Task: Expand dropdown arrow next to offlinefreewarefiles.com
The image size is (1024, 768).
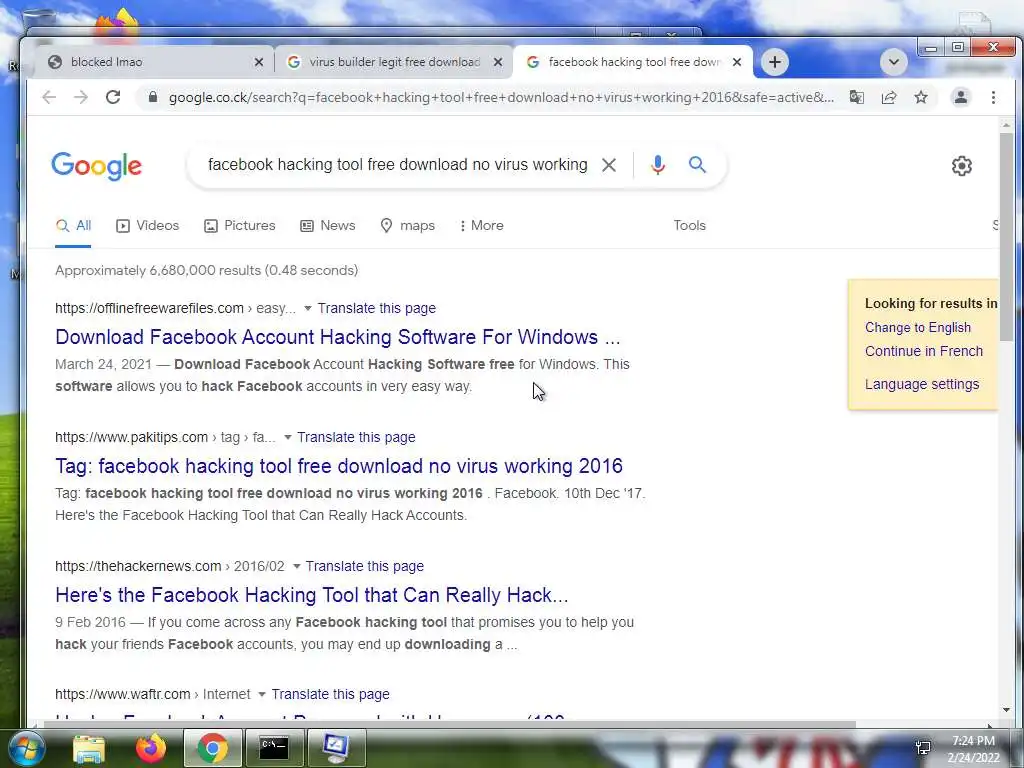Action: click(308, 308)
